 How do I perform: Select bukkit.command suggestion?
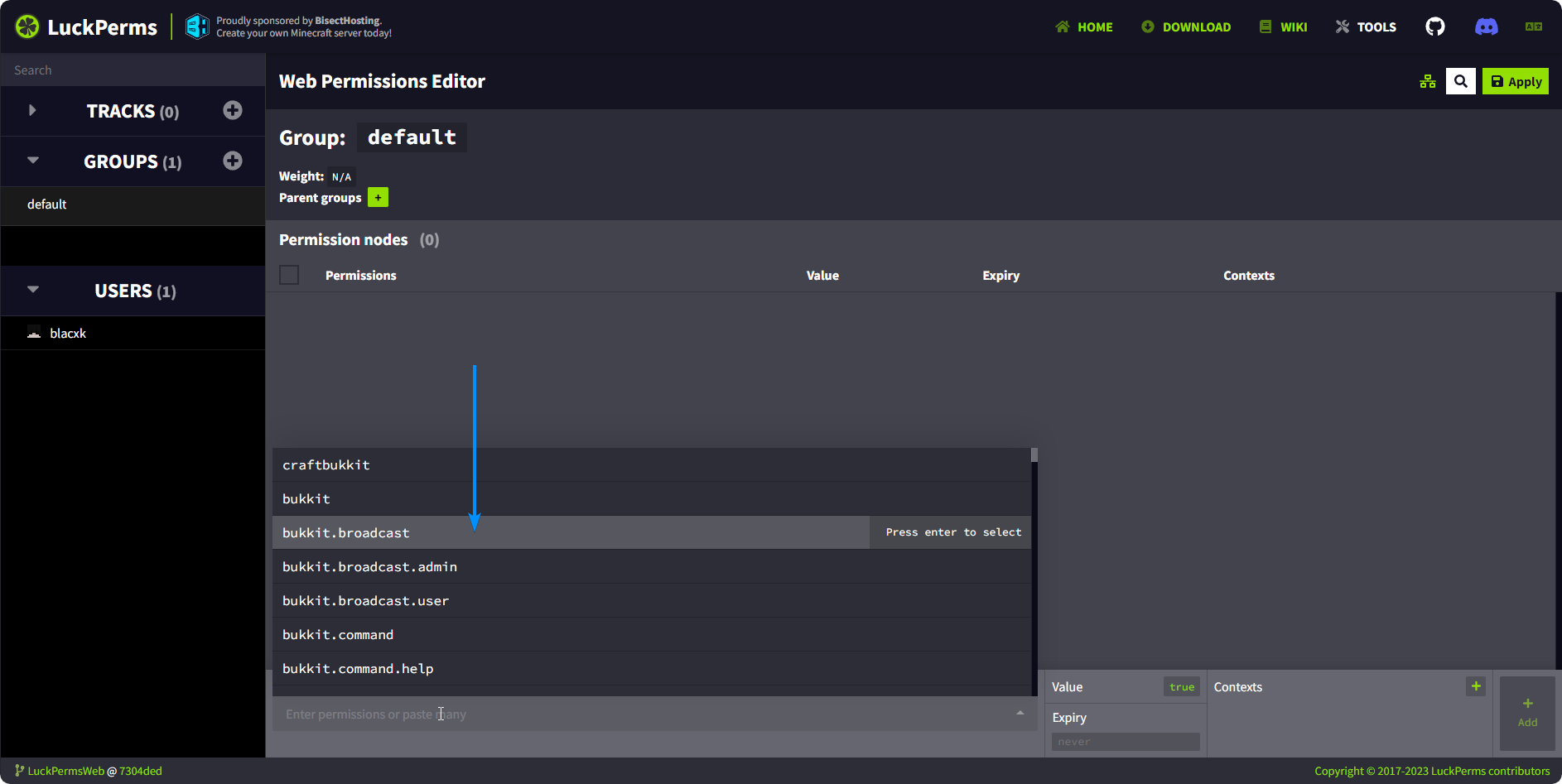tap(652, 634)
